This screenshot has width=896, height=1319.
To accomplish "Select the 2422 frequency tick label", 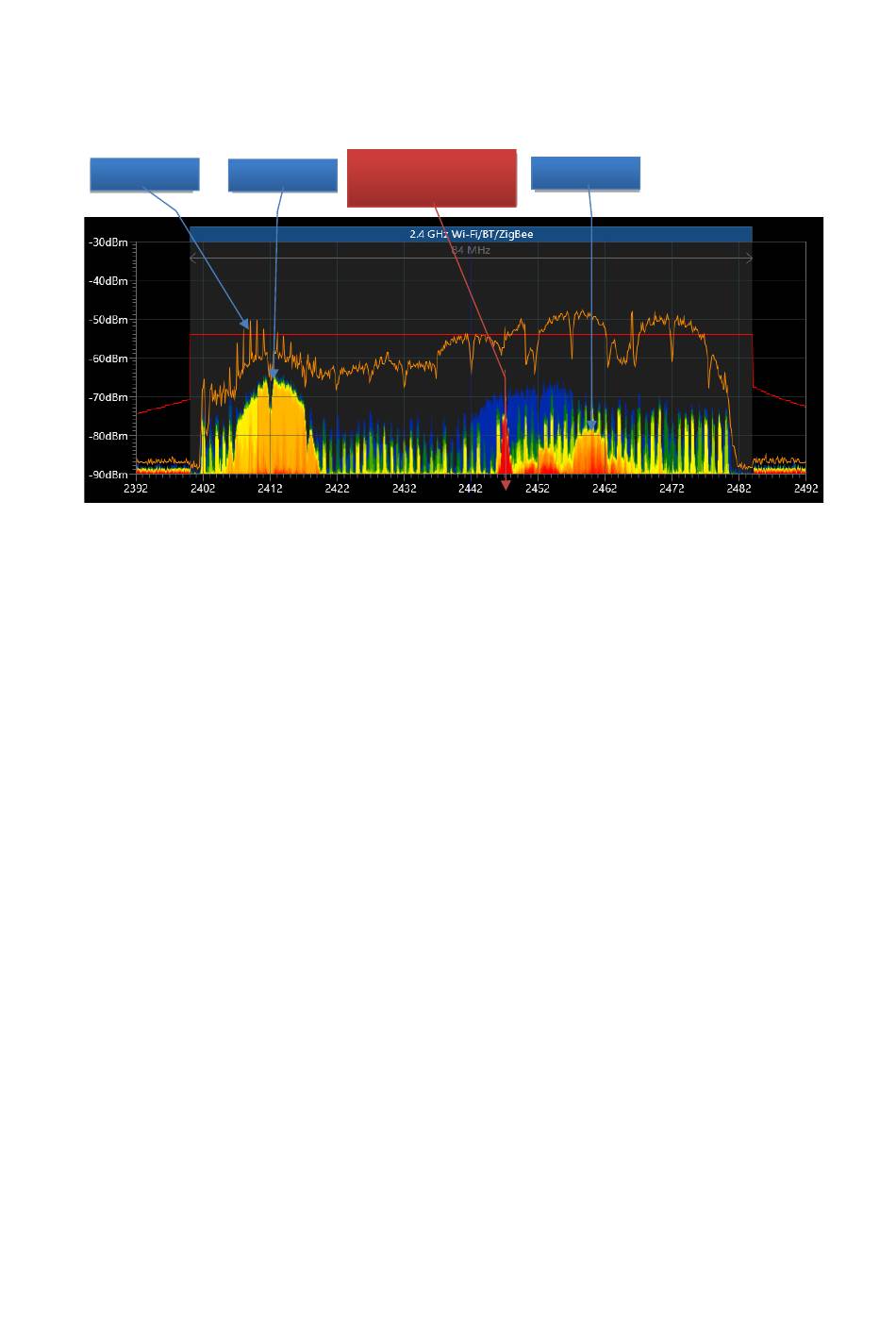I will coord(337,489).
